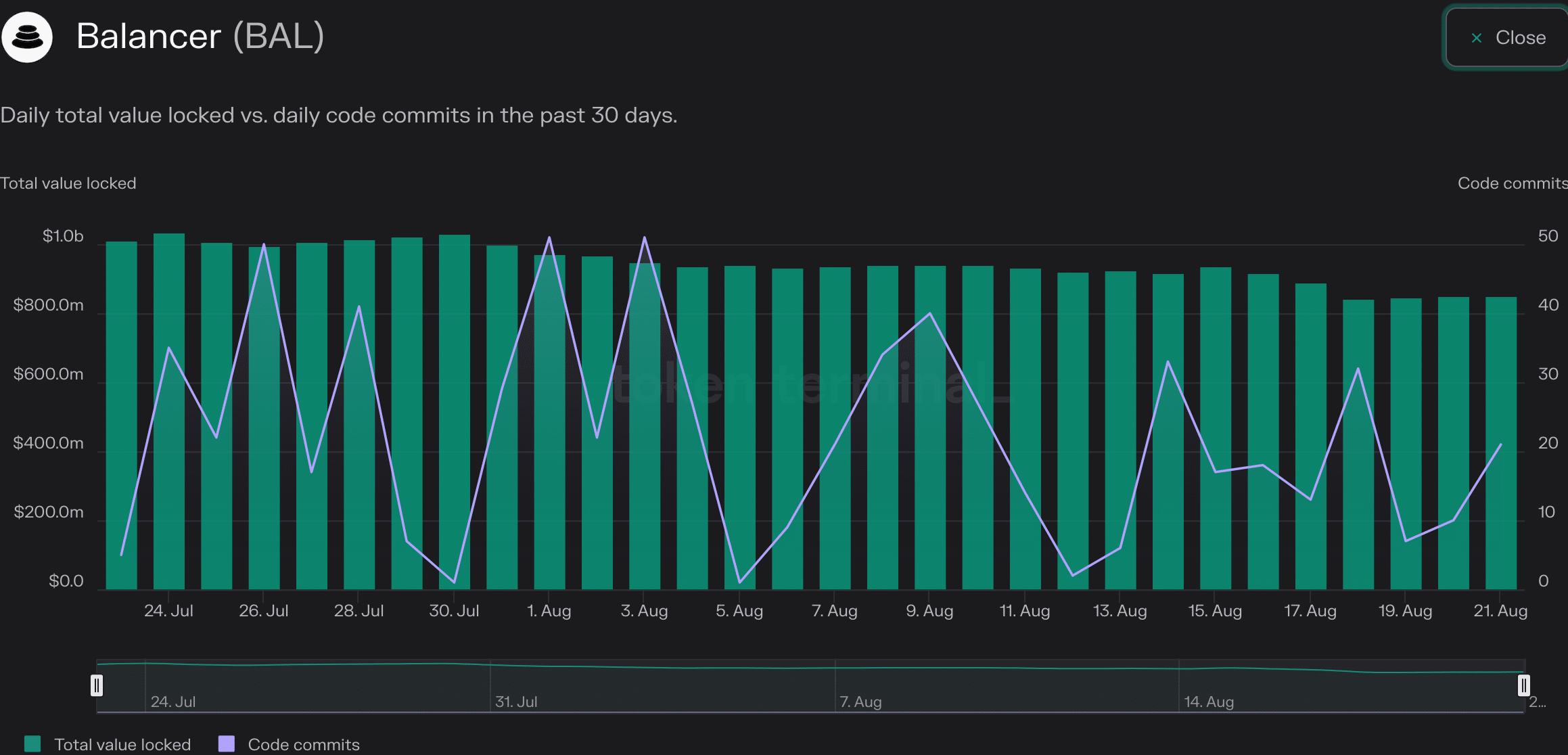Viewport: 1568px width, 755px height.
Task: Grab the right range navigator handle
Action: click(1523, 685)
